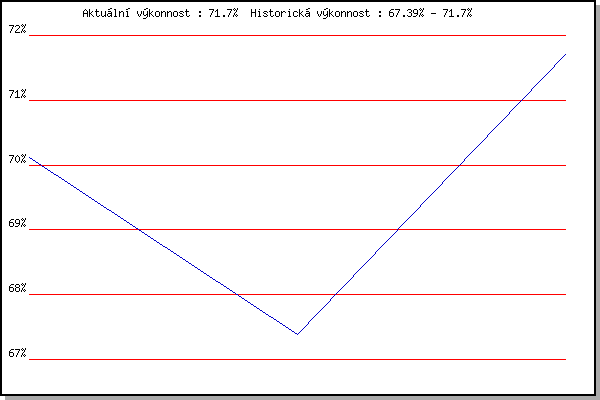Image resolution: width=600 pixels, height=400 pixels.
Task: Click the 68% axis label
Action: click(17, 288)
